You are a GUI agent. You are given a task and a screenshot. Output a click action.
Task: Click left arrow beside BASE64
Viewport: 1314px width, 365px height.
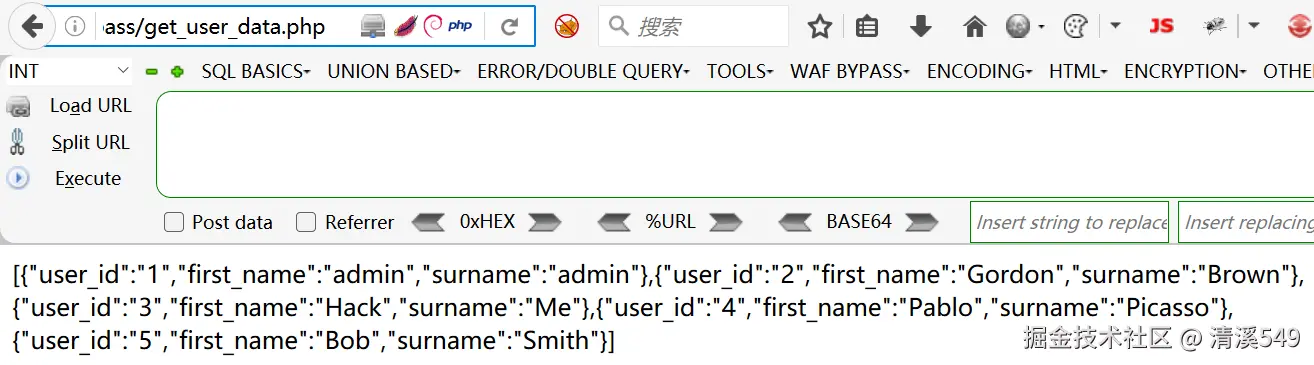click(795, 222)
